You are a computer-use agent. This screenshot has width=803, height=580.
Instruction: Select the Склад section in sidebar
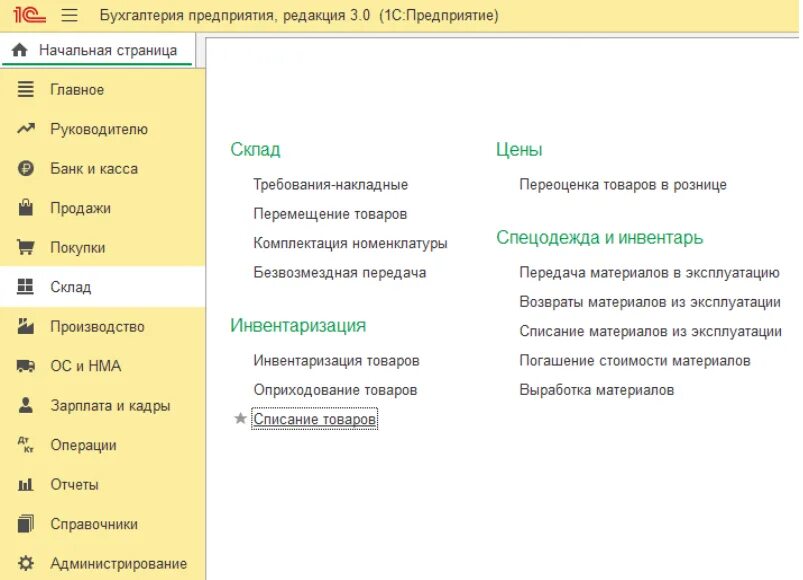click(x=102, y=286)
